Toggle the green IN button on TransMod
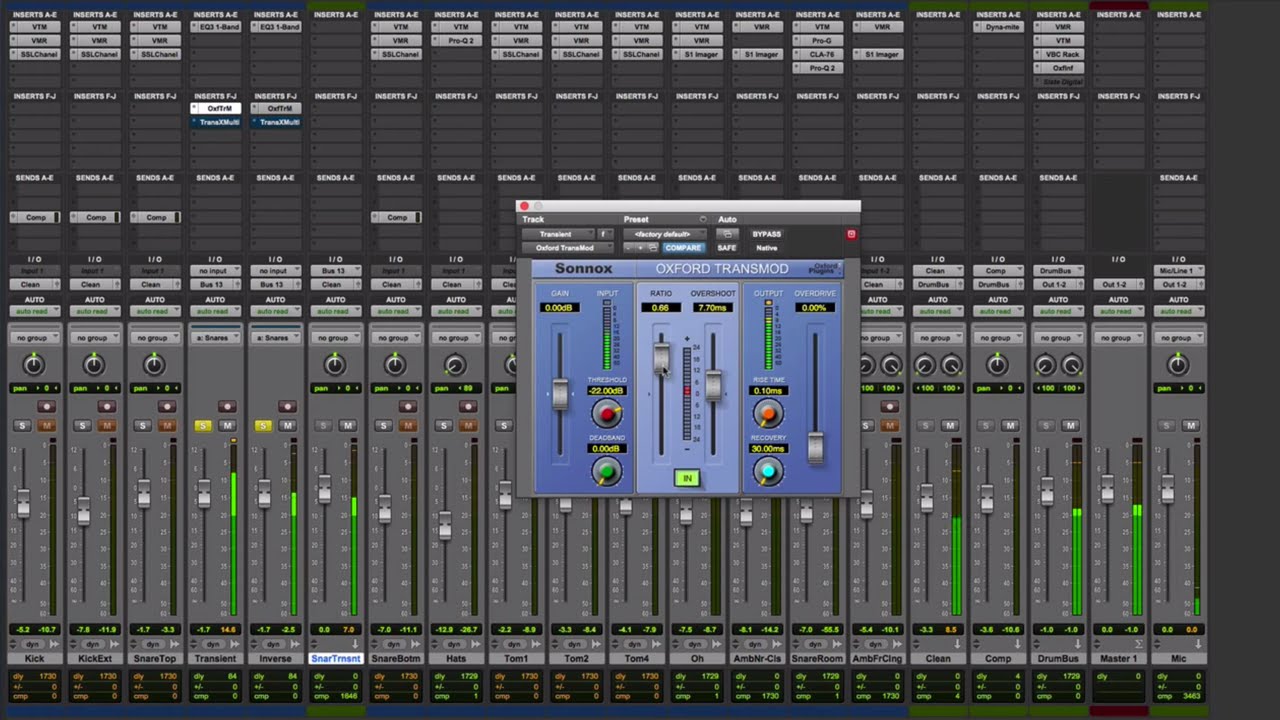 point(687,479)
